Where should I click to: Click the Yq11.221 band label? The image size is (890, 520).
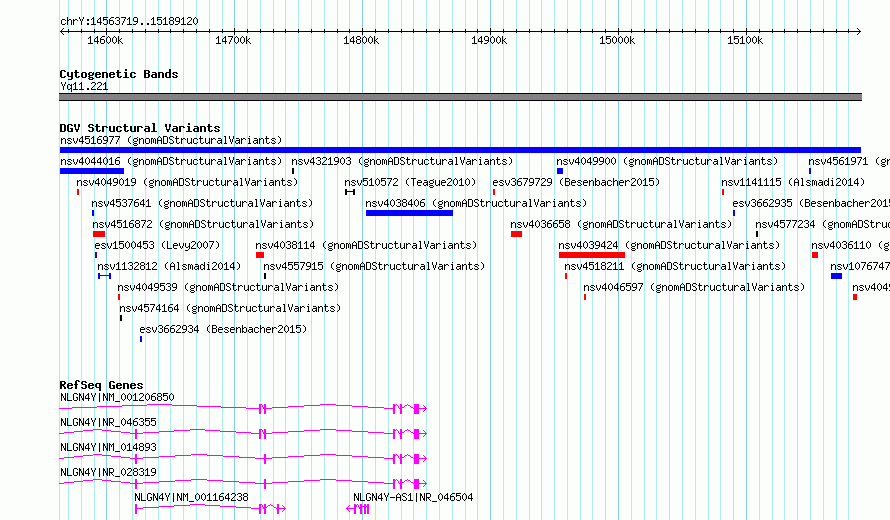coord(84,86)
